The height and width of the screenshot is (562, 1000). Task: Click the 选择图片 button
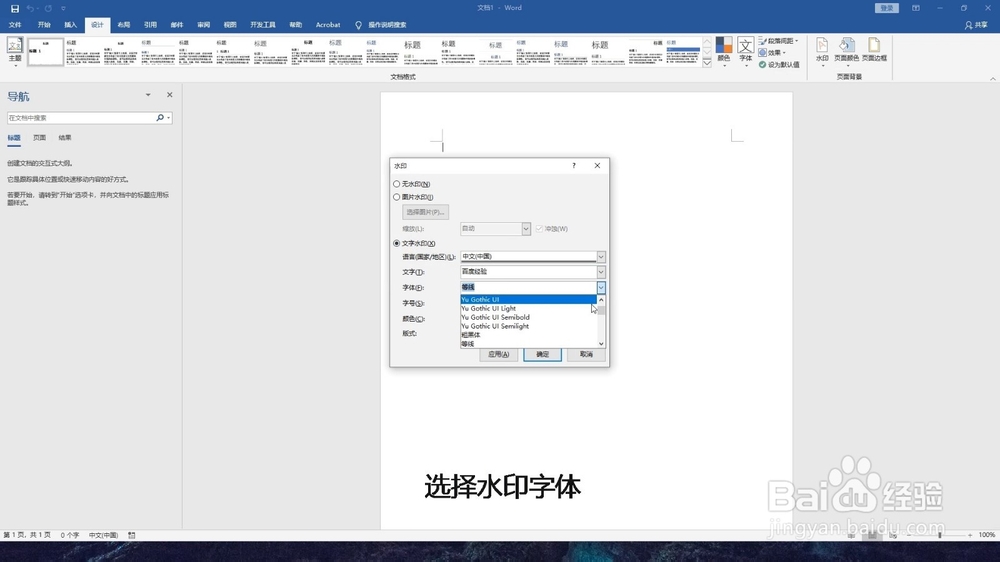425,212
